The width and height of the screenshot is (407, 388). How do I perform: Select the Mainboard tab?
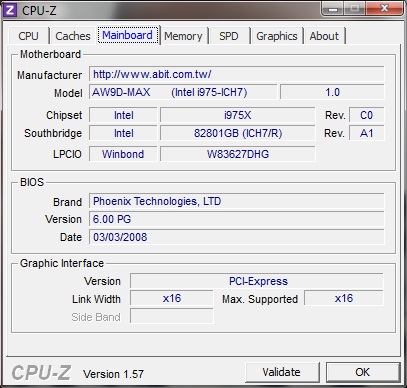pos(128,35)
